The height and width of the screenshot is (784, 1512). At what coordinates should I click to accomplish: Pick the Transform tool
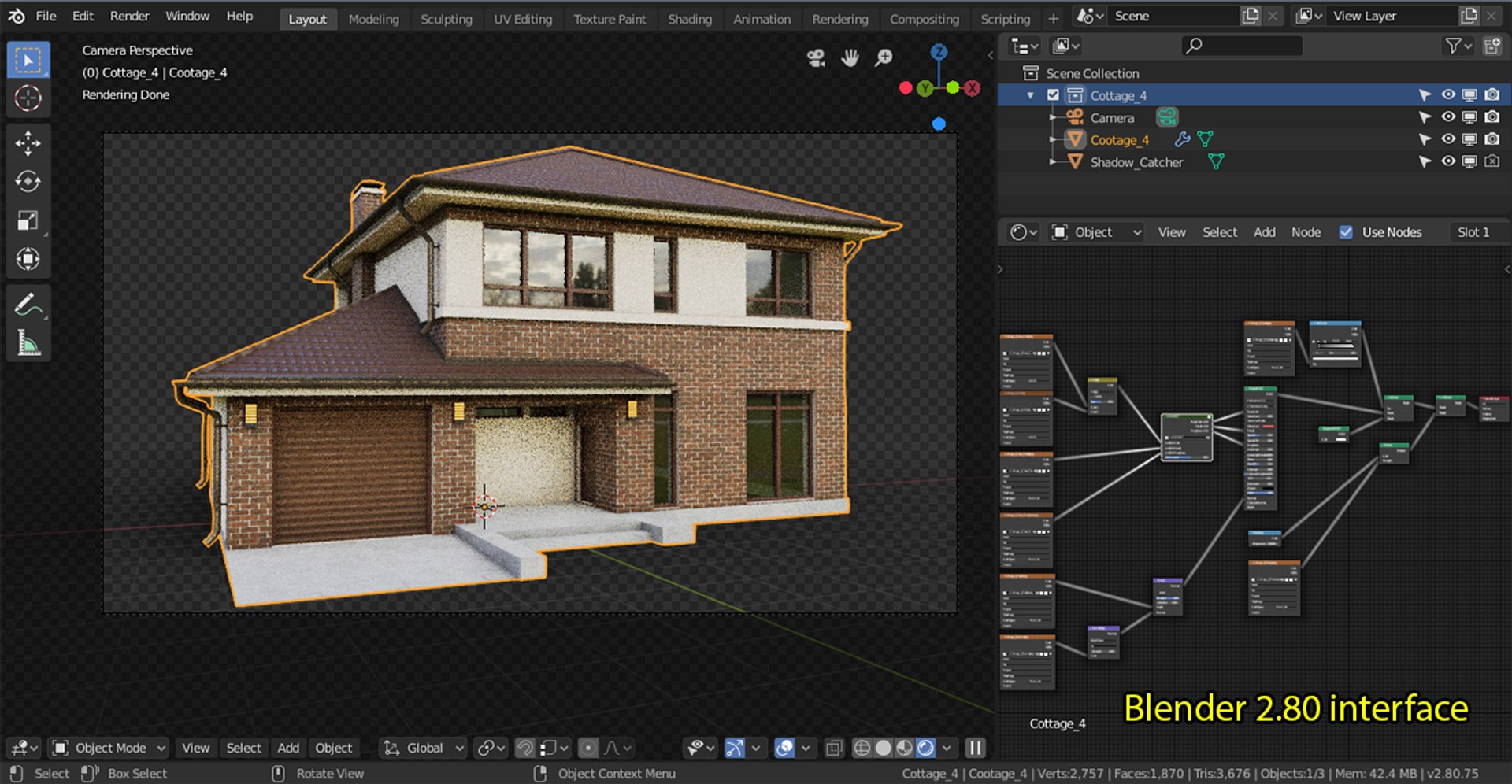tap(28, 259)
